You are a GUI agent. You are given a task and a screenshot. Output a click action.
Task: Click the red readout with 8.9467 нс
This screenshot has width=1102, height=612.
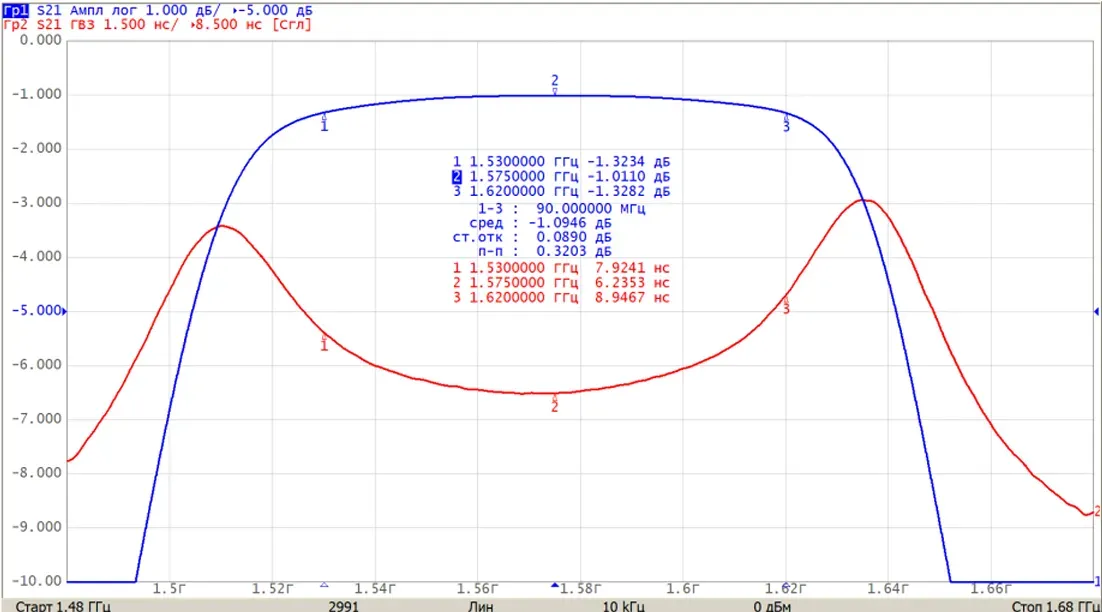(561, 298)
